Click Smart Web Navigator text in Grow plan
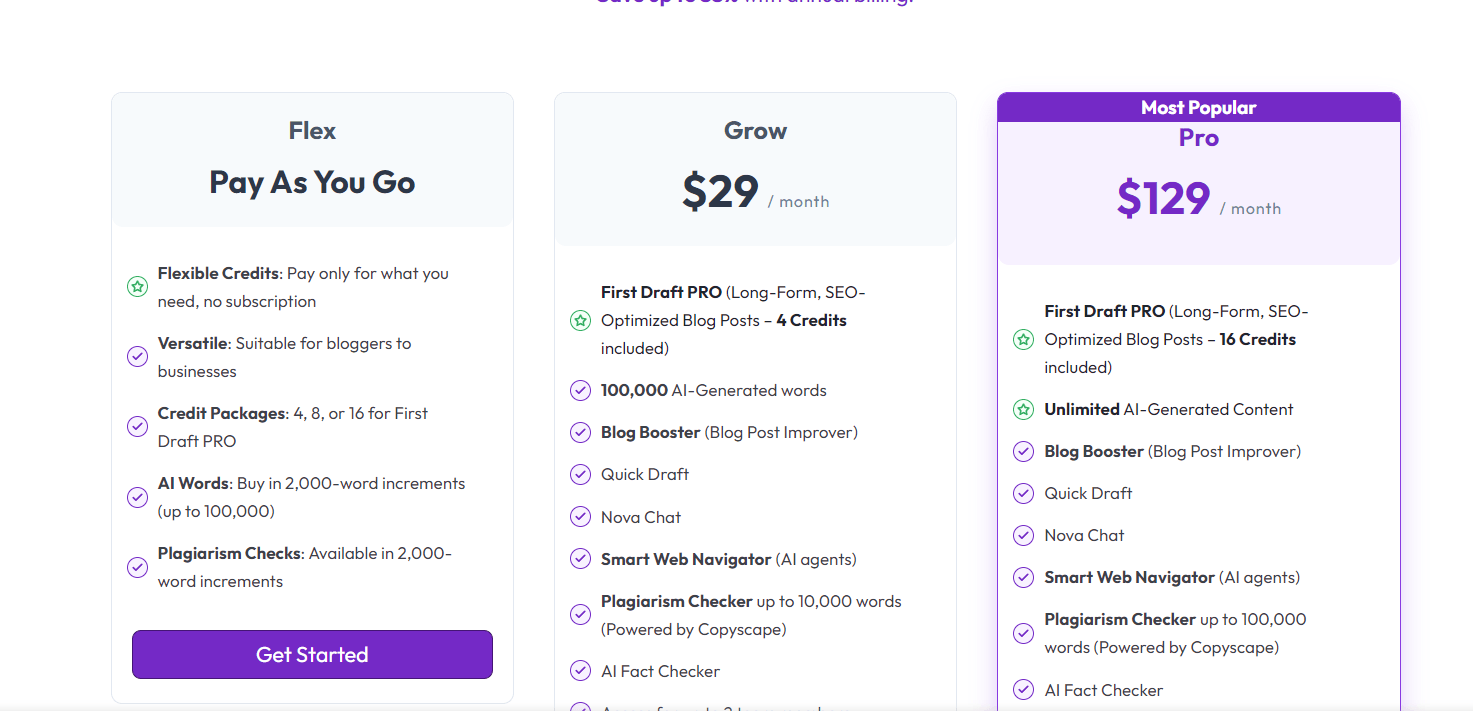The width and height of the screenshot is (1473, 715). 686,559
